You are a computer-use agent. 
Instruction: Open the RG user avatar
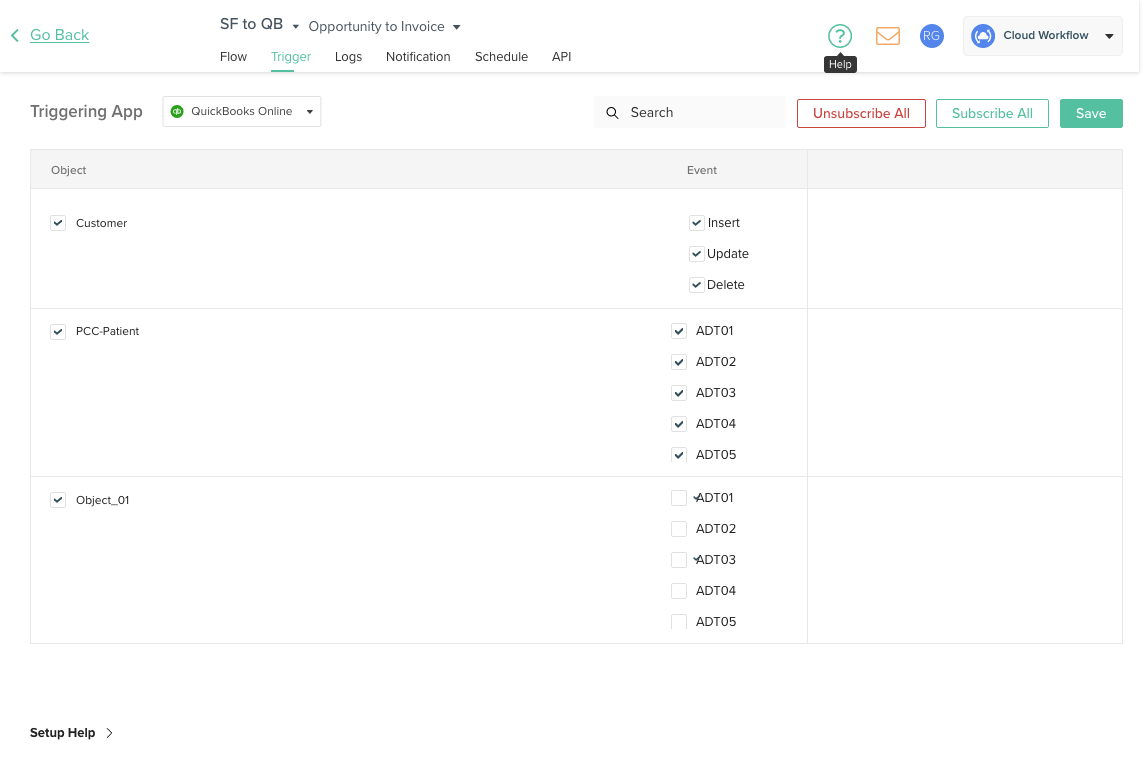(931, 36)
